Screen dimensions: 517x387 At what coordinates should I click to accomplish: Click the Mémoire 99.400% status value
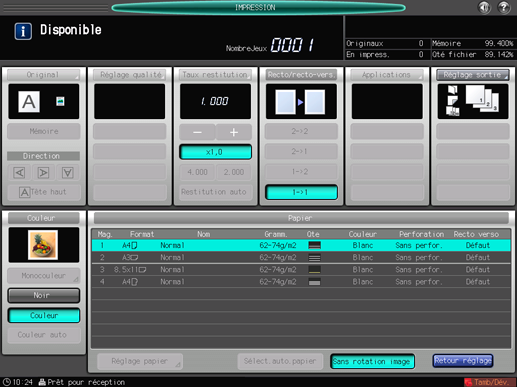point(499,43)
